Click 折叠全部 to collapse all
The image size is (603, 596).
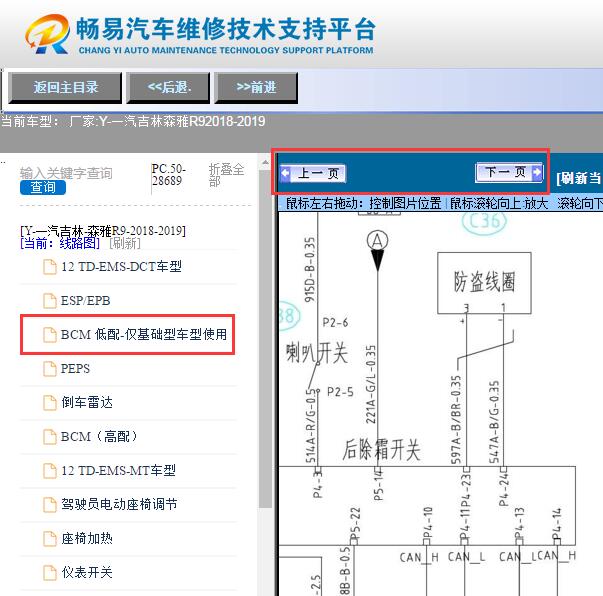pyautogui.click(x=226, y=175)
